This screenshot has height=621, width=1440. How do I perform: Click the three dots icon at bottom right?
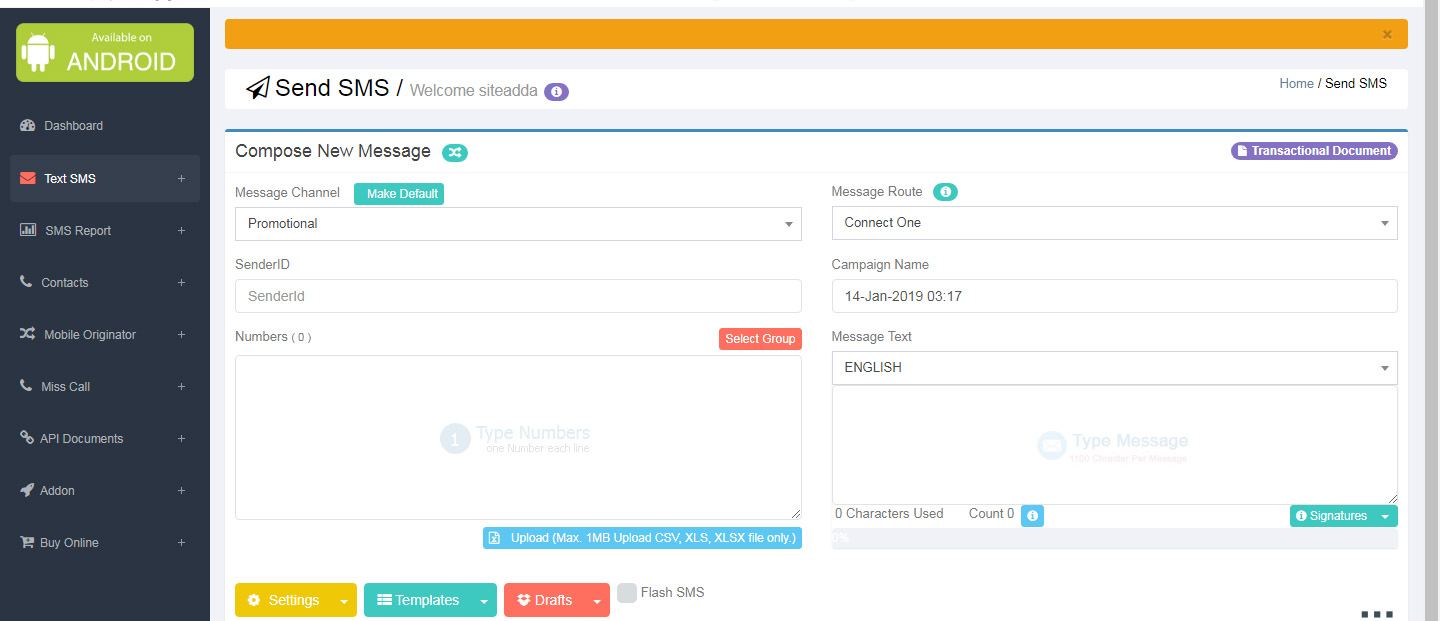[1376, 614]
